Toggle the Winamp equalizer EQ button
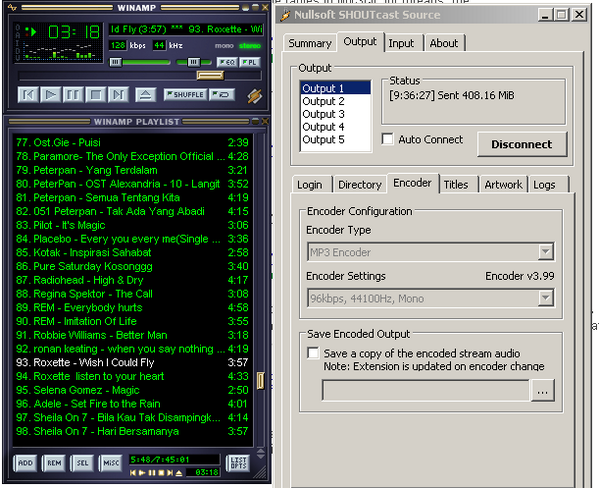599x488 pixels. pyautogui.click(x=227, y=62)
